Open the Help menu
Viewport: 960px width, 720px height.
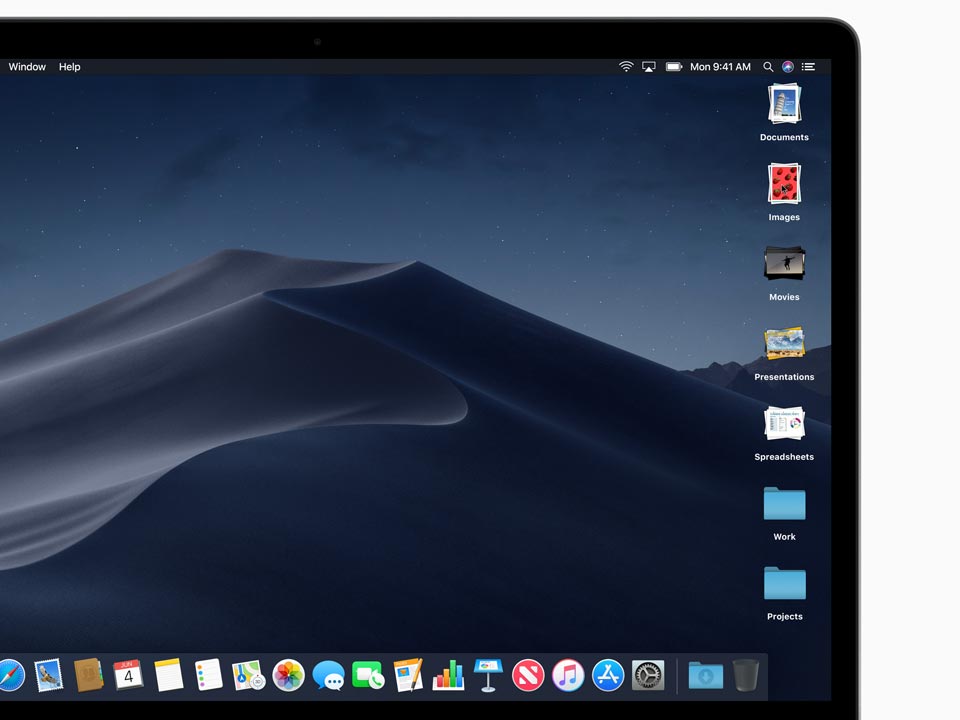tap(69, 66)
